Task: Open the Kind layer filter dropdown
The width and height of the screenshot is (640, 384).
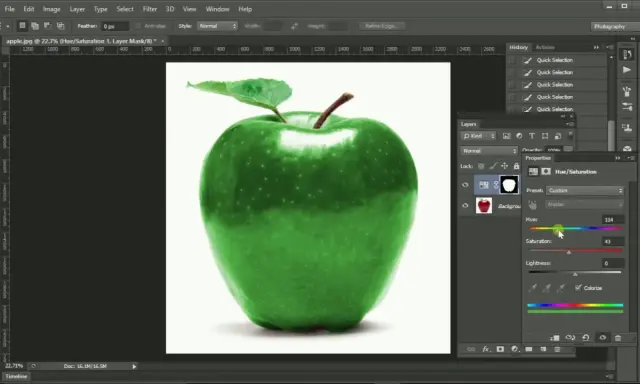Action: 479,136
